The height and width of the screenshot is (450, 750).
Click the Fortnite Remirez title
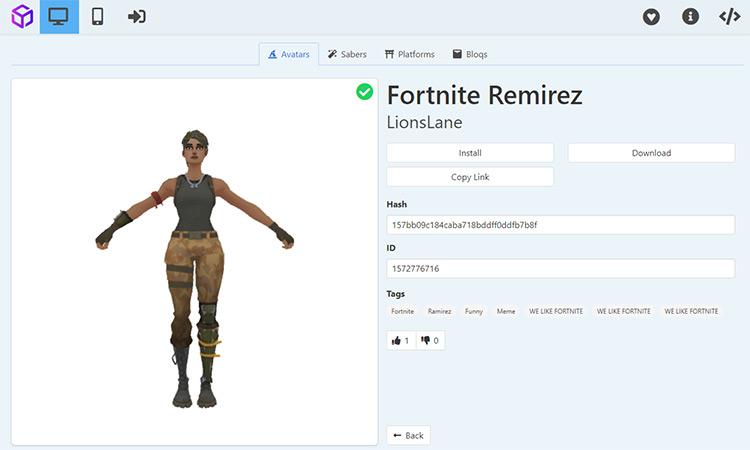(x=485, y=95)
